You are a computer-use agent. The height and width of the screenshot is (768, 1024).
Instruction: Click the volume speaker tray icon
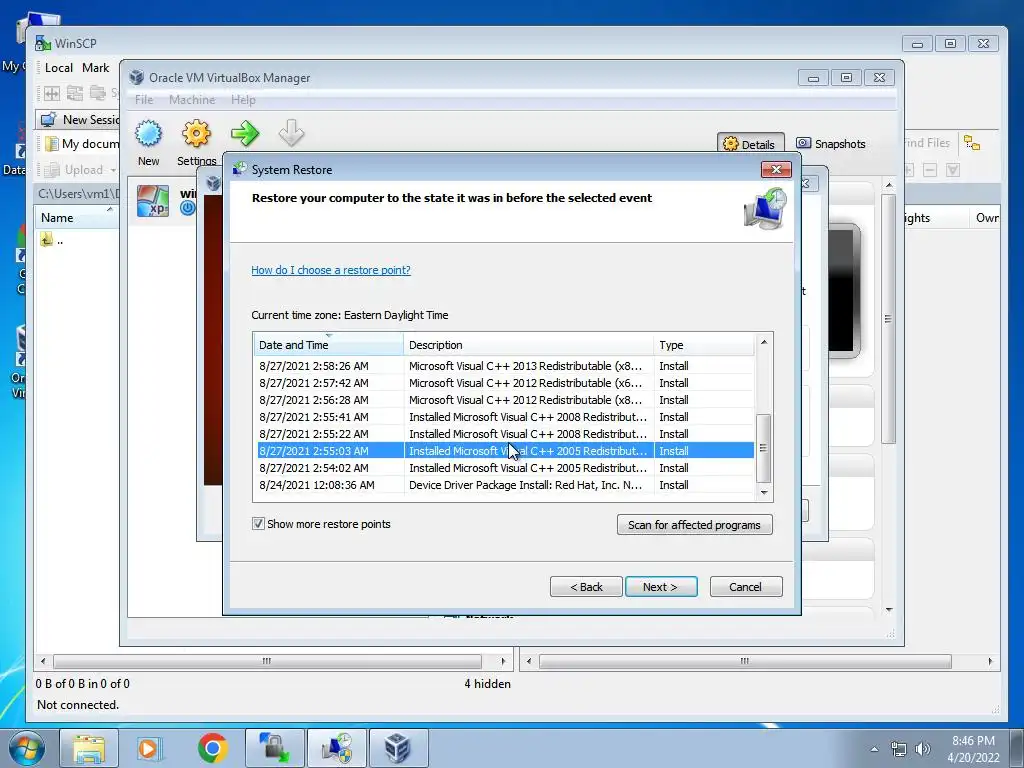pyautogui.click(x=922, y=749)
